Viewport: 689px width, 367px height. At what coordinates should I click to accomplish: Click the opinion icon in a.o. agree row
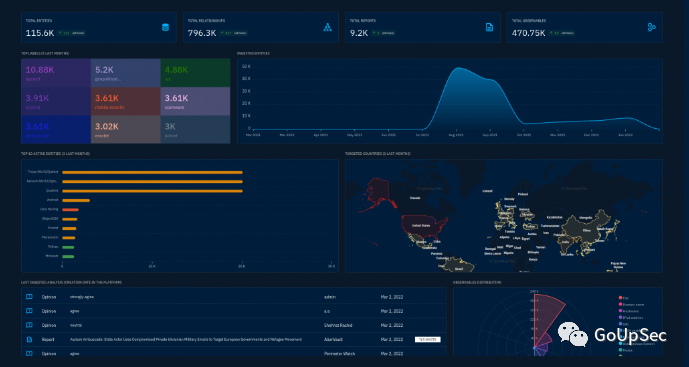pos(29,311)
